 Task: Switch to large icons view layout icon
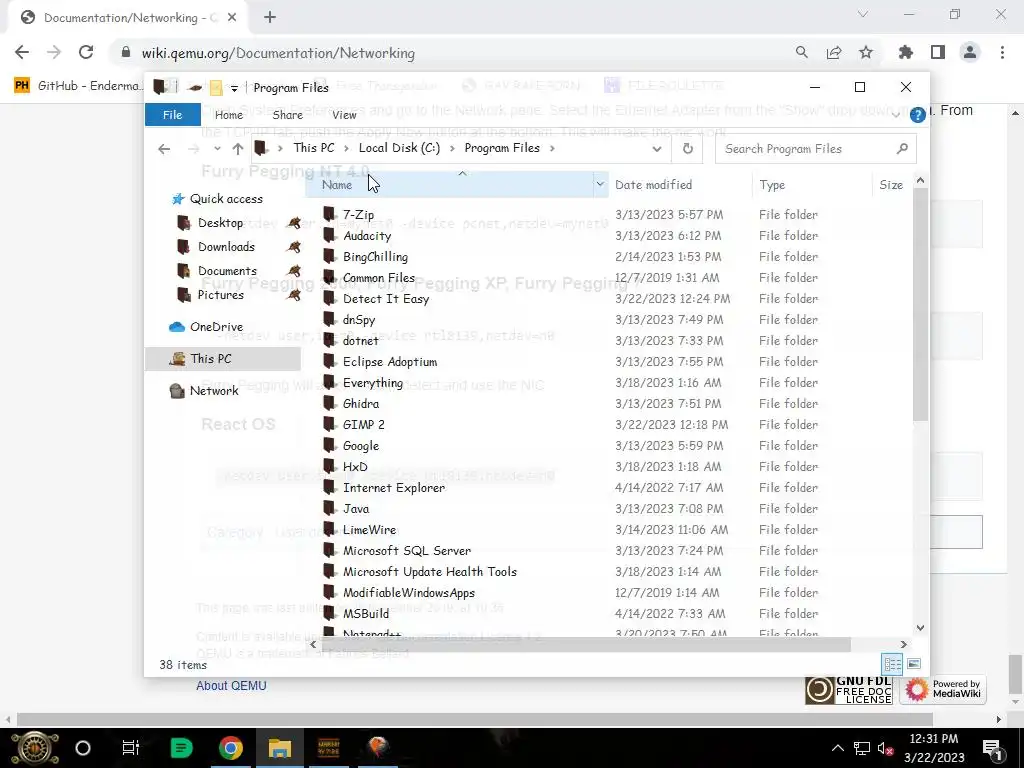(914, 664)
